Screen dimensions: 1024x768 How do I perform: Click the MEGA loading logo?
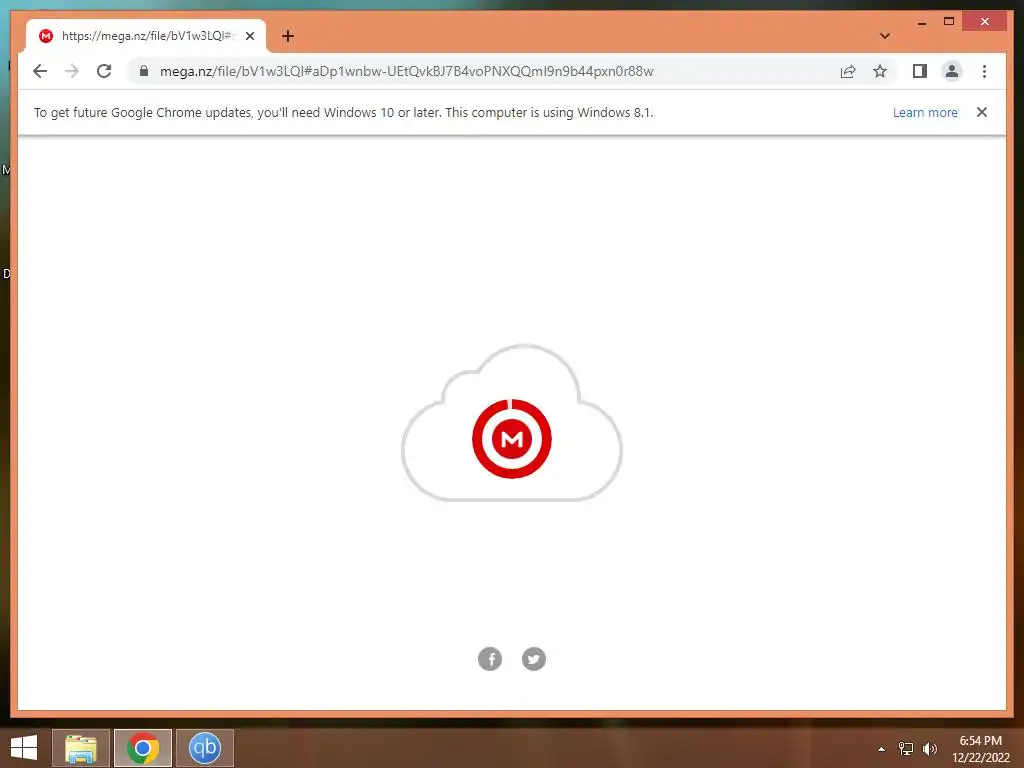tap(512, 438)
